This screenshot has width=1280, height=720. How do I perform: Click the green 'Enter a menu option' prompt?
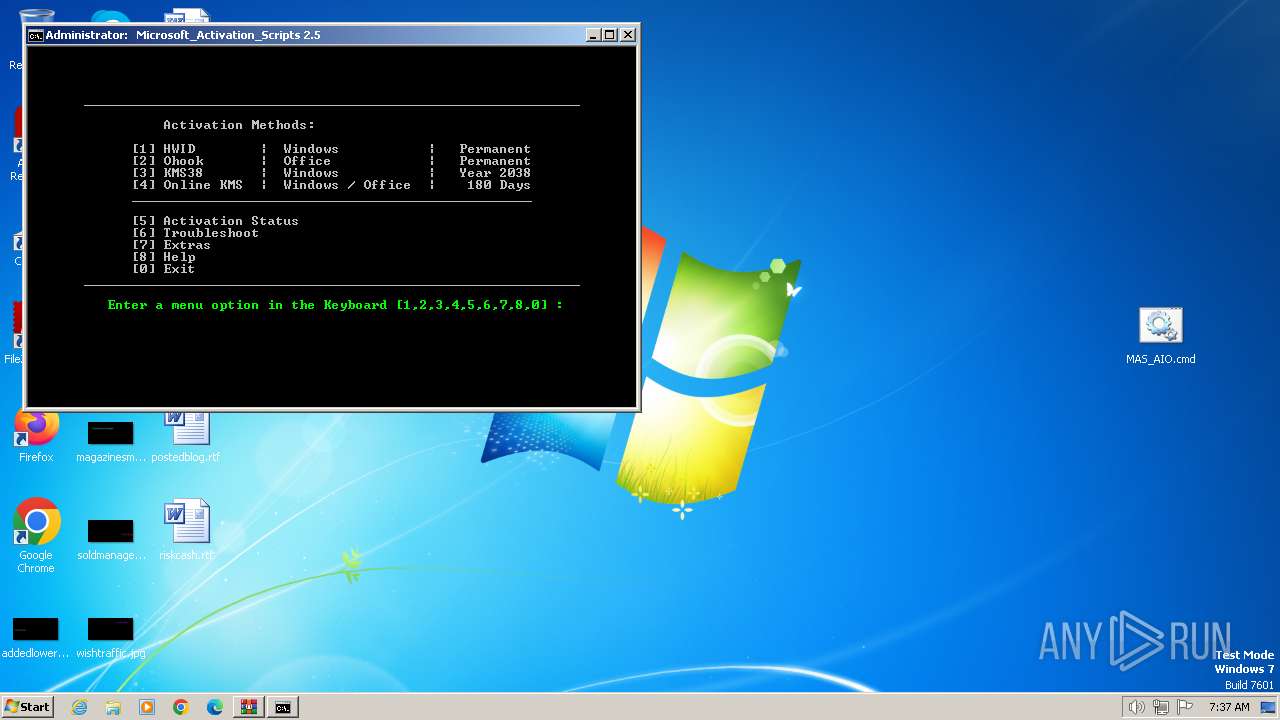tap(335, 305)
